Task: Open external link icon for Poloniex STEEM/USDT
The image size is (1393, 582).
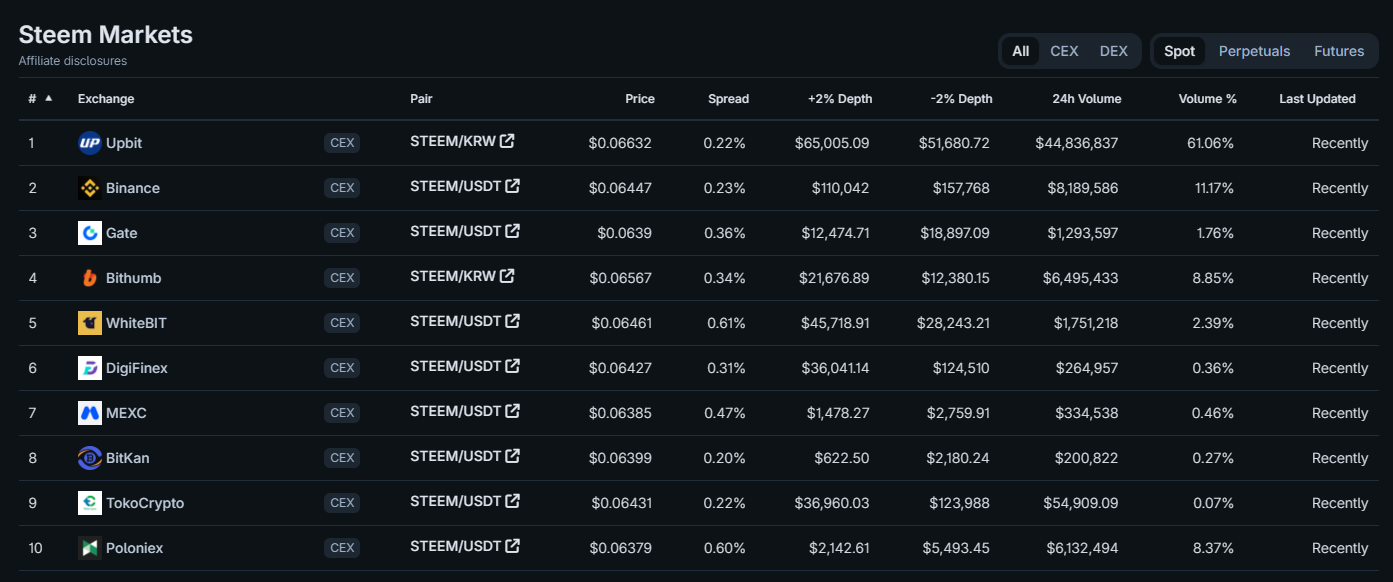Action: (x=512, y=546)
